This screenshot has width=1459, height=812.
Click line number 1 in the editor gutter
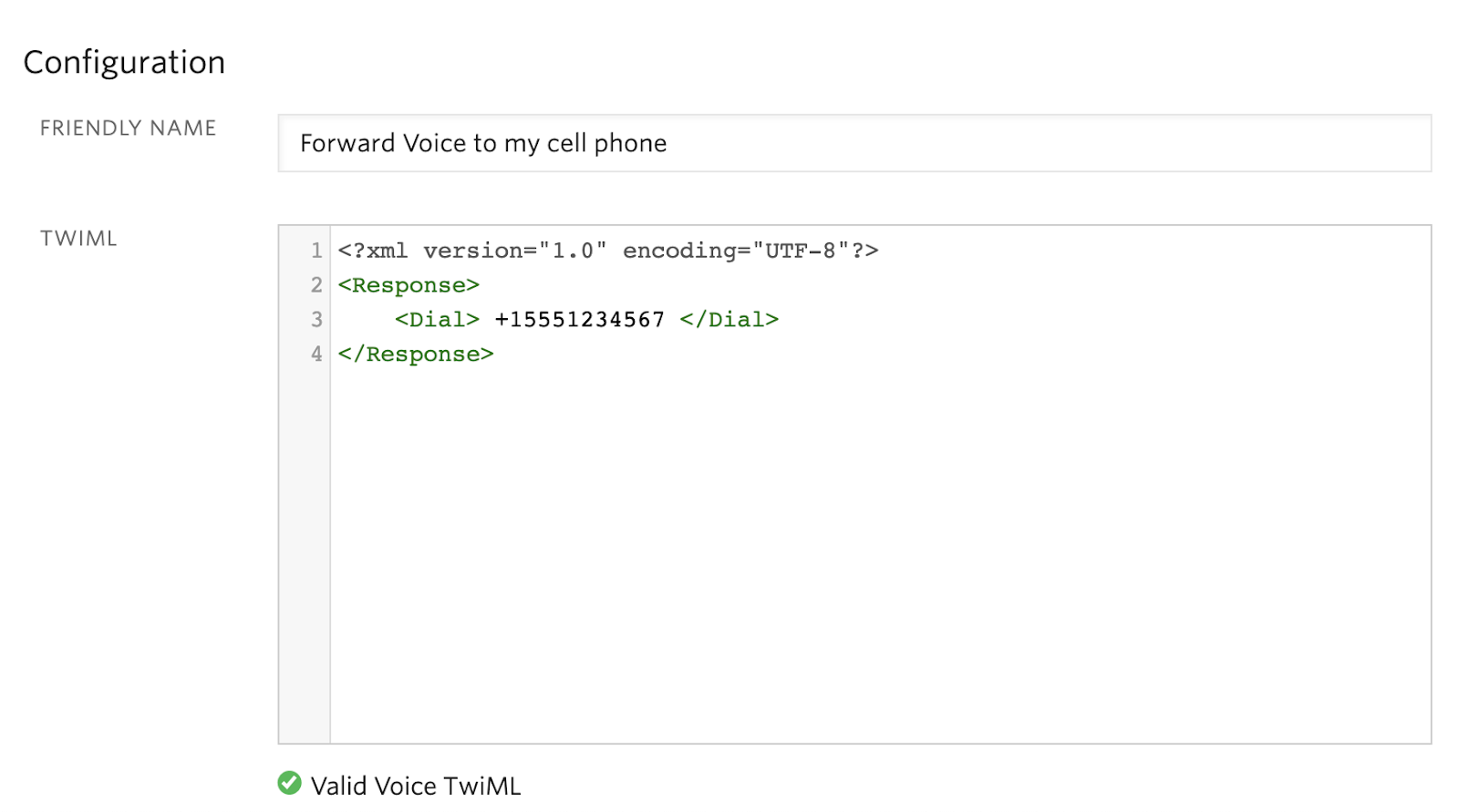(316, 251)
